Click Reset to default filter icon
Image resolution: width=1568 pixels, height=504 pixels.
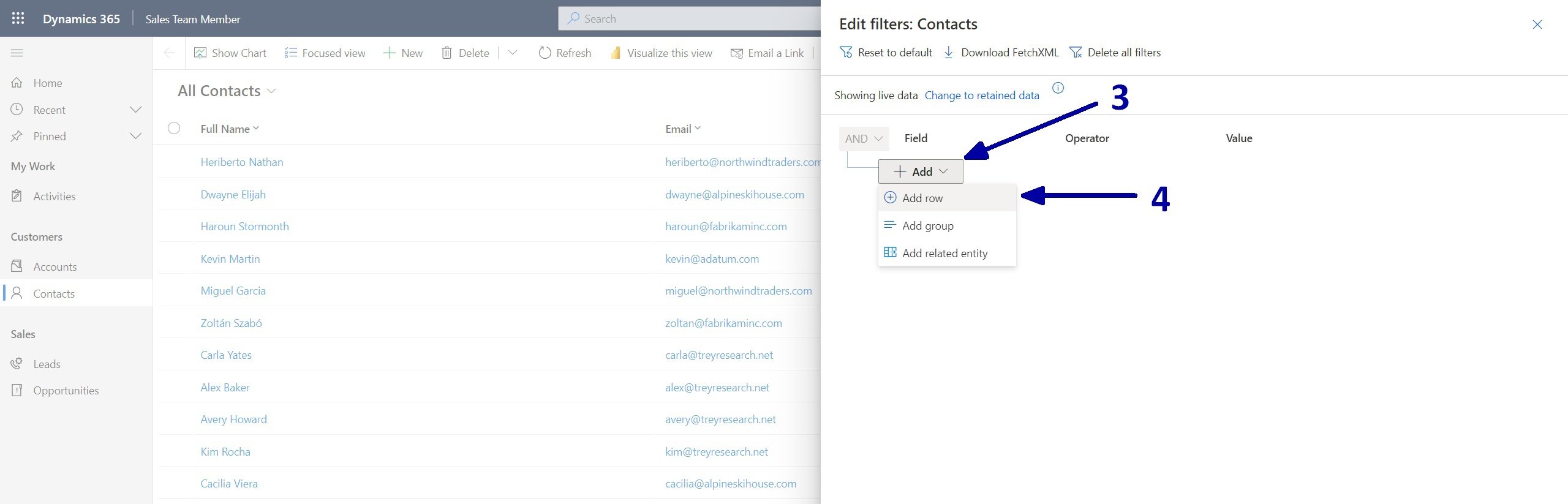click(846, 53)
